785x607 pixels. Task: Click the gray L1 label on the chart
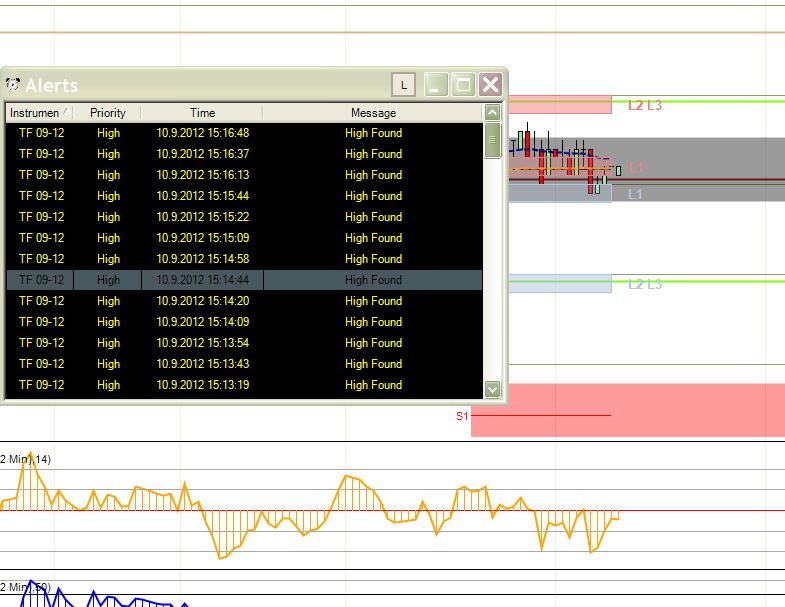tap(635, 194)
